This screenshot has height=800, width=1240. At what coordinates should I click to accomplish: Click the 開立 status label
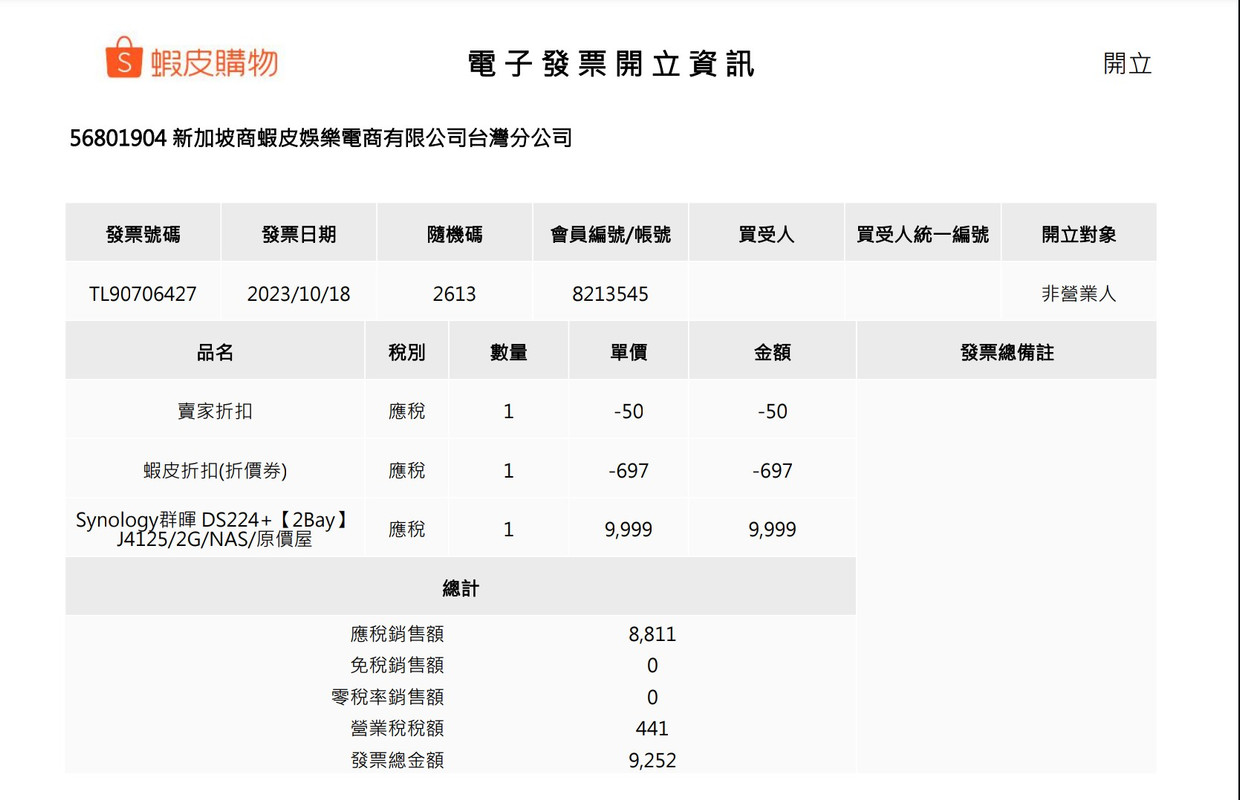pyautogui.click(x=1128, y=64)
